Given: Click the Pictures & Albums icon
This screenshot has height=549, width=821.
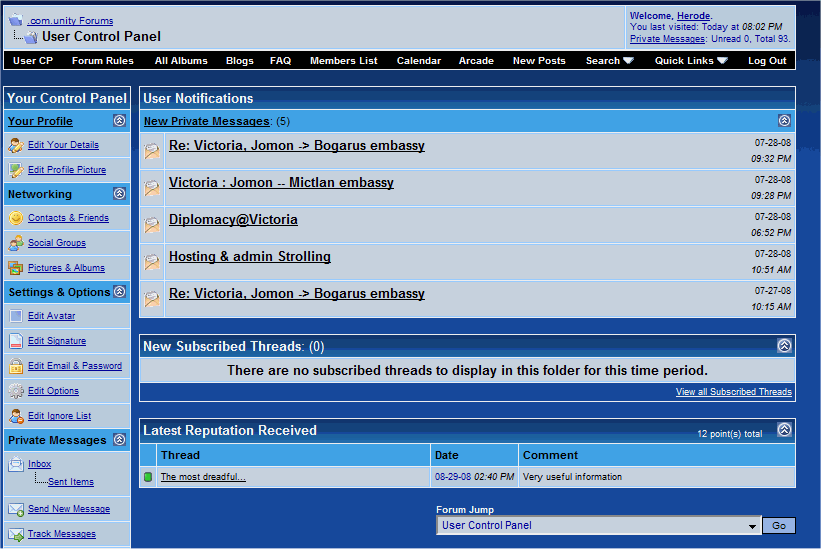Looking at the screenshot, I should pos(16,268).
